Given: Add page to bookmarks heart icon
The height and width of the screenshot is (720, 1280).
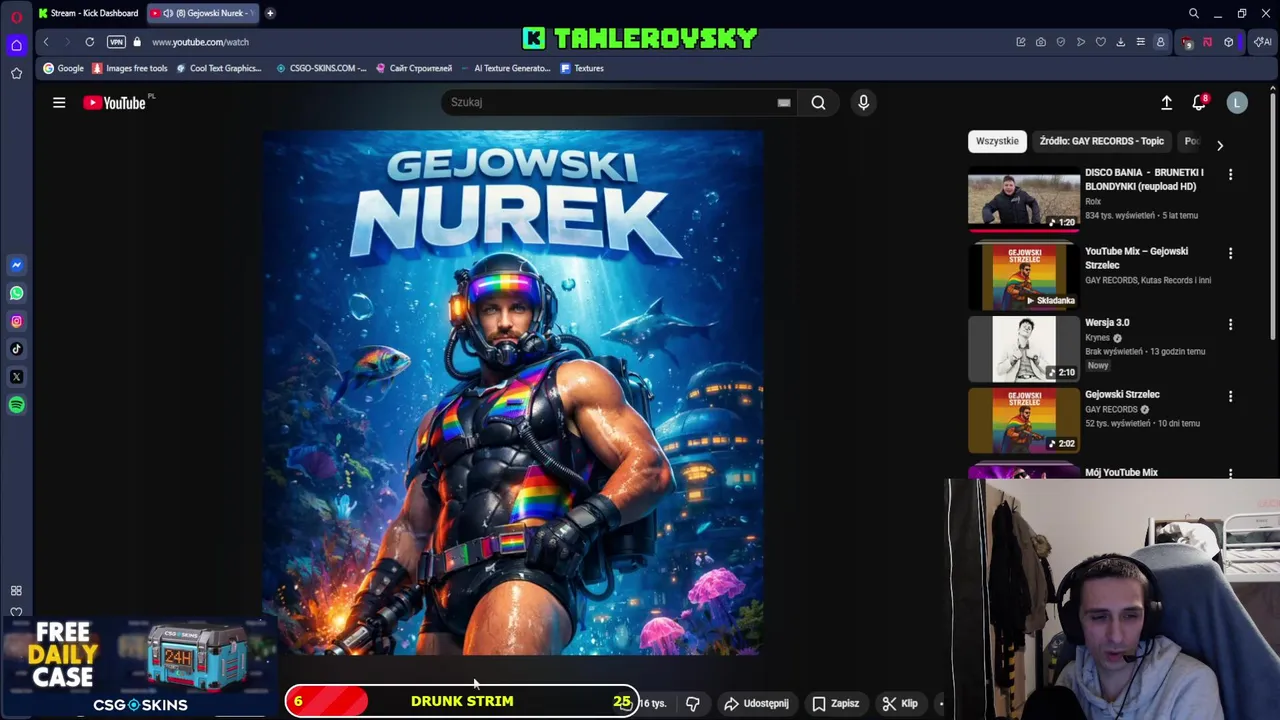Looking at the screenshot, I should (1101, 42).
